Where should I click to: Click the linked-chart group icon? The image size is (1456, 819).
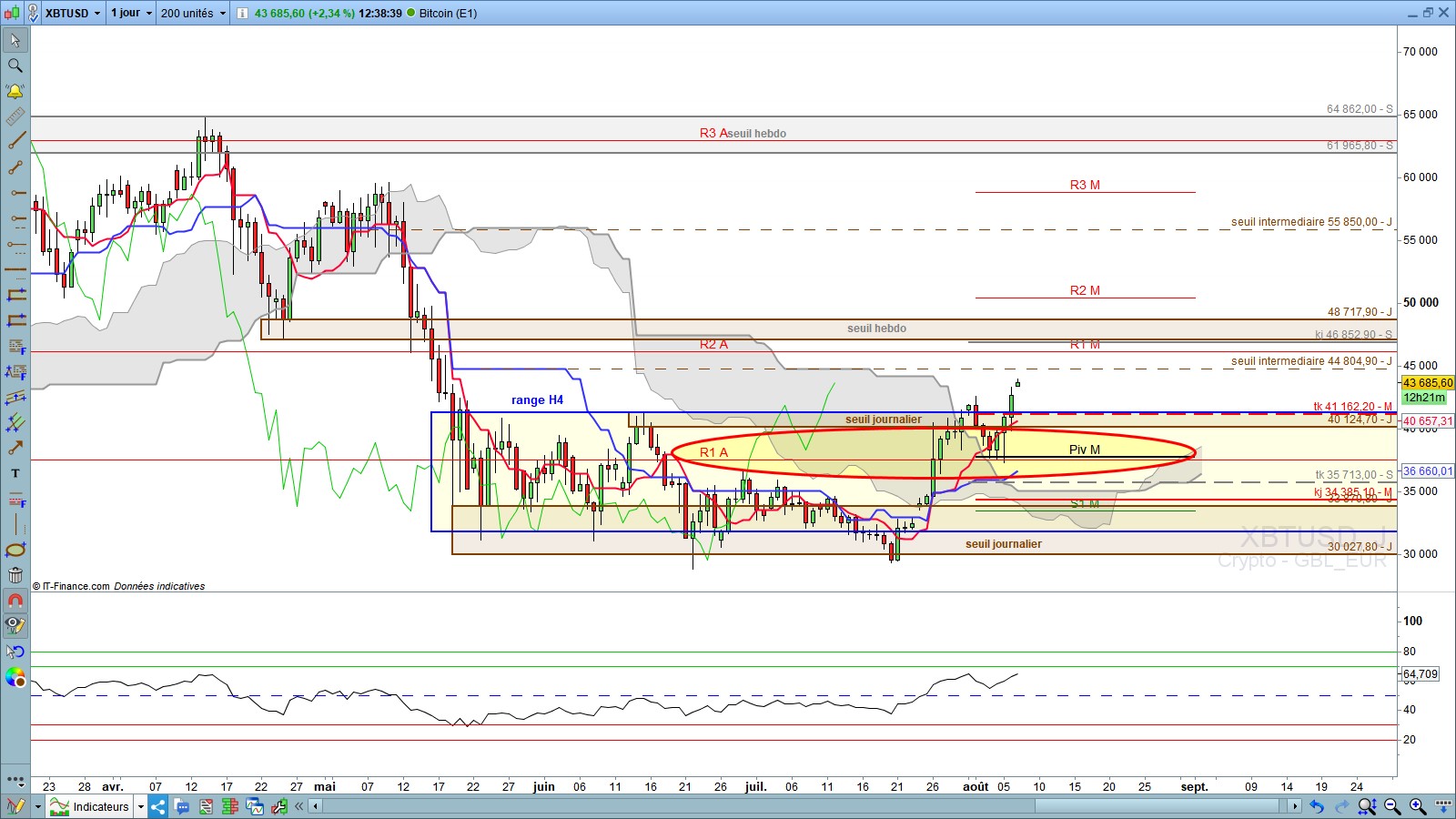point(33,13)
